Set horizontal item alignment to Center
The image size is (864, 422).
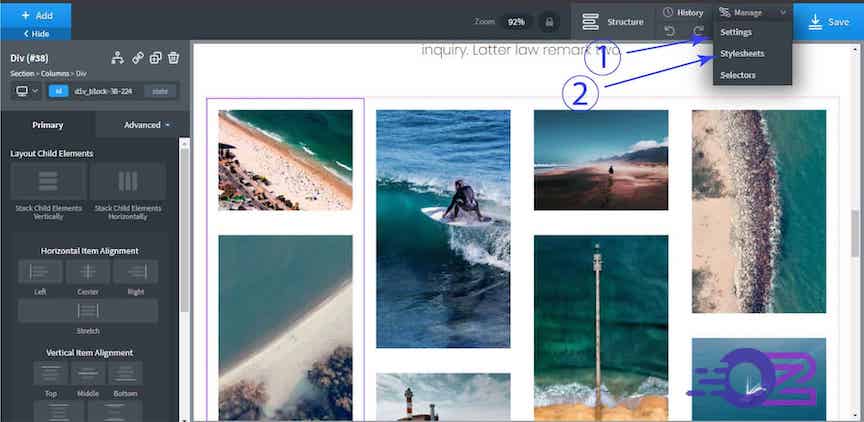point(88,276)
